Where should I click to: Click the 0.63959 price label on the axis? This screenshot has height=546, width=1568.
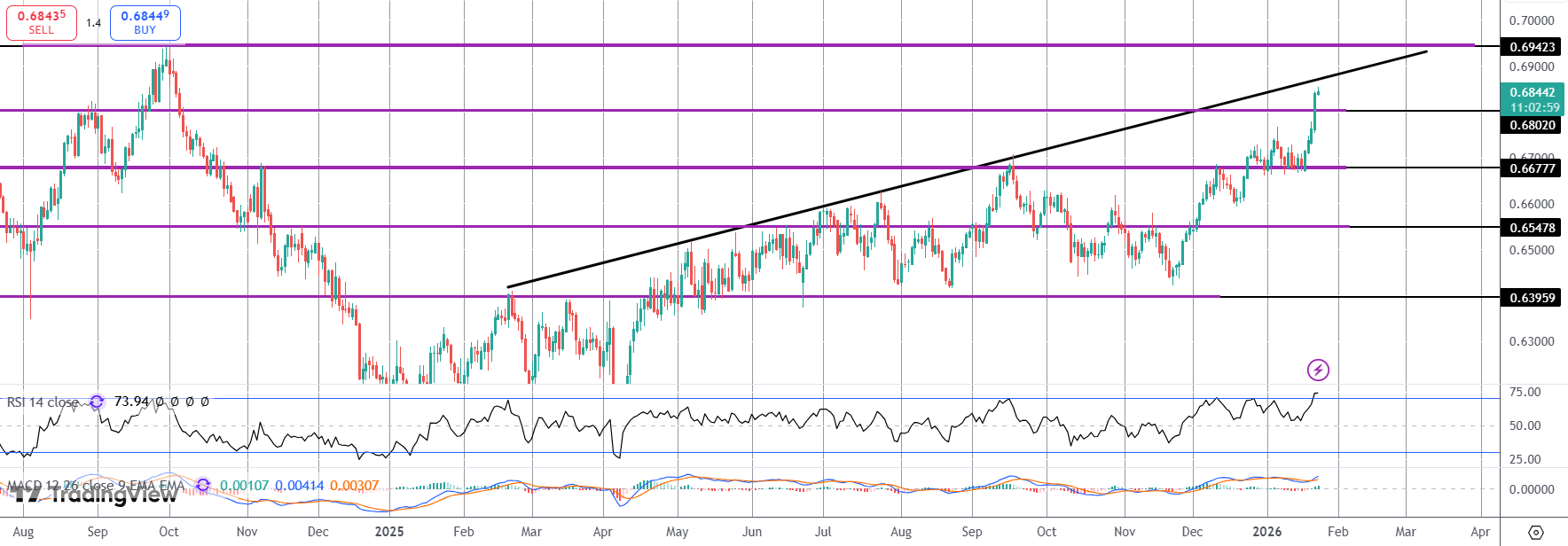coord(1532,298)
